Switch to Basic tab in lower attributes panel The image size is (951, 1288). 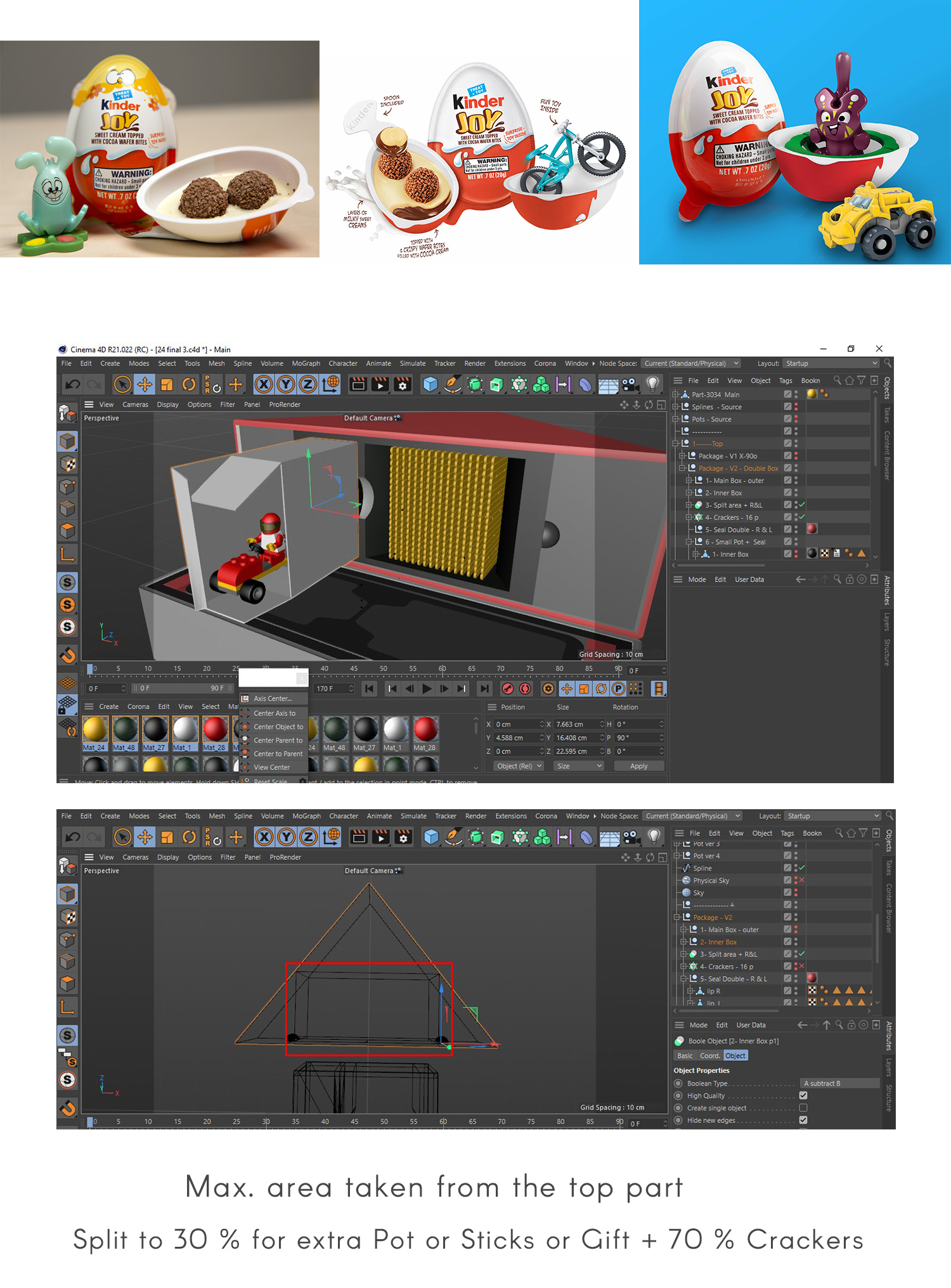[x=685, y=1056]
